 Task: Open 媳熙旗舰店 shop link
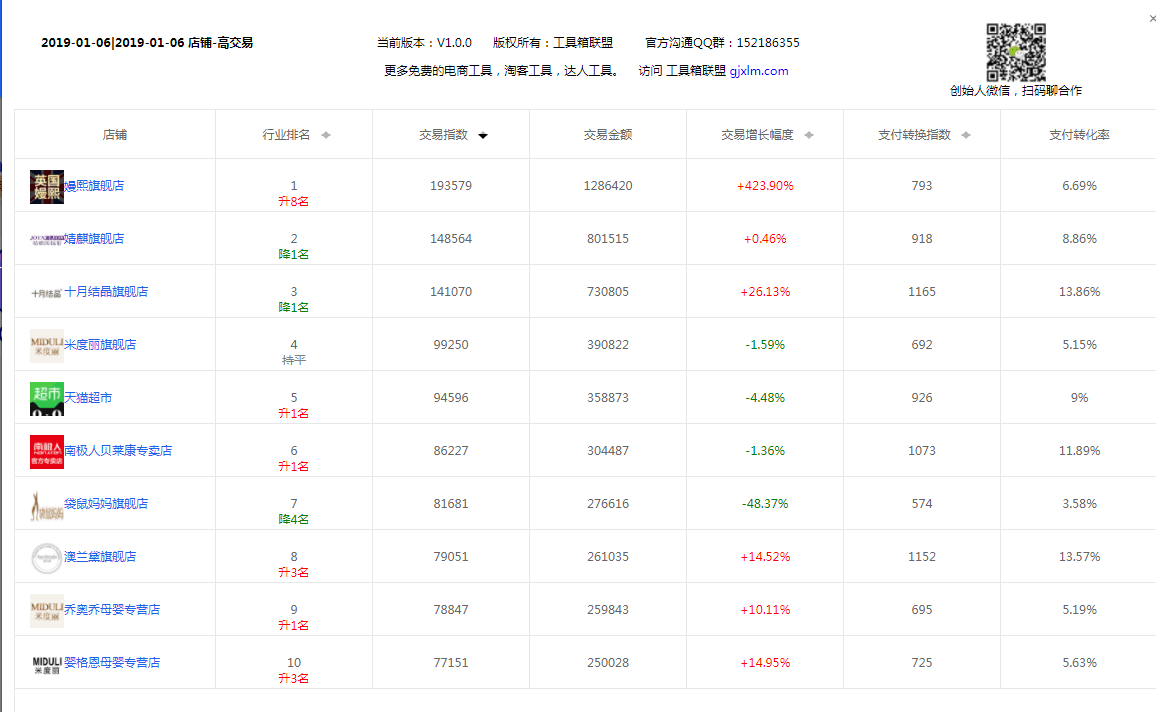tap(94, 186)
